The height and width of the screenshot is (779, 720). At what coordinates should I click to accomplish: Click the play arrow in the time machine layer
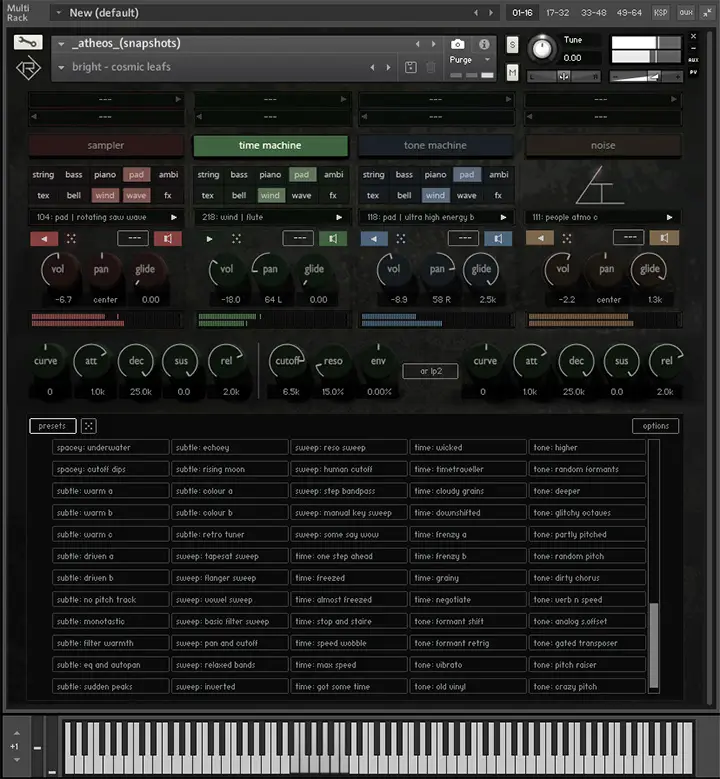coord(209,239)
